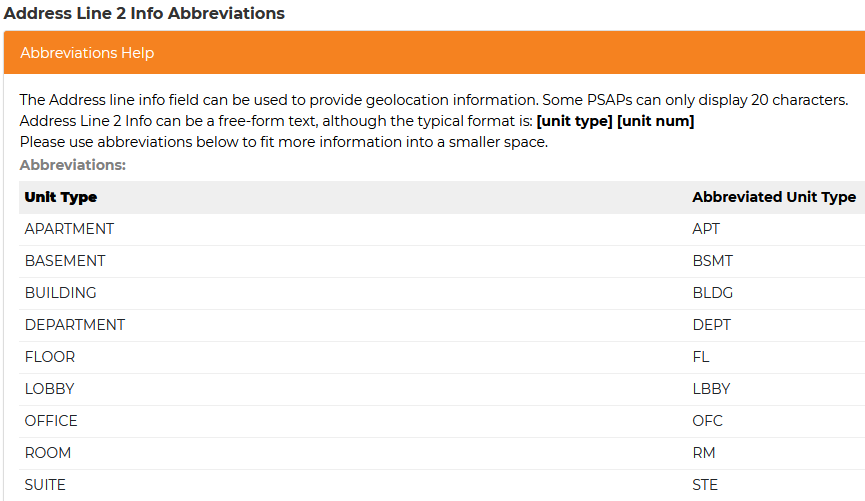Click the Address Line 2 Info Abbreviations title
Image resolution: width=865 pixels, height=501 pixels.
pyautogui.click(x=143, y=14)
